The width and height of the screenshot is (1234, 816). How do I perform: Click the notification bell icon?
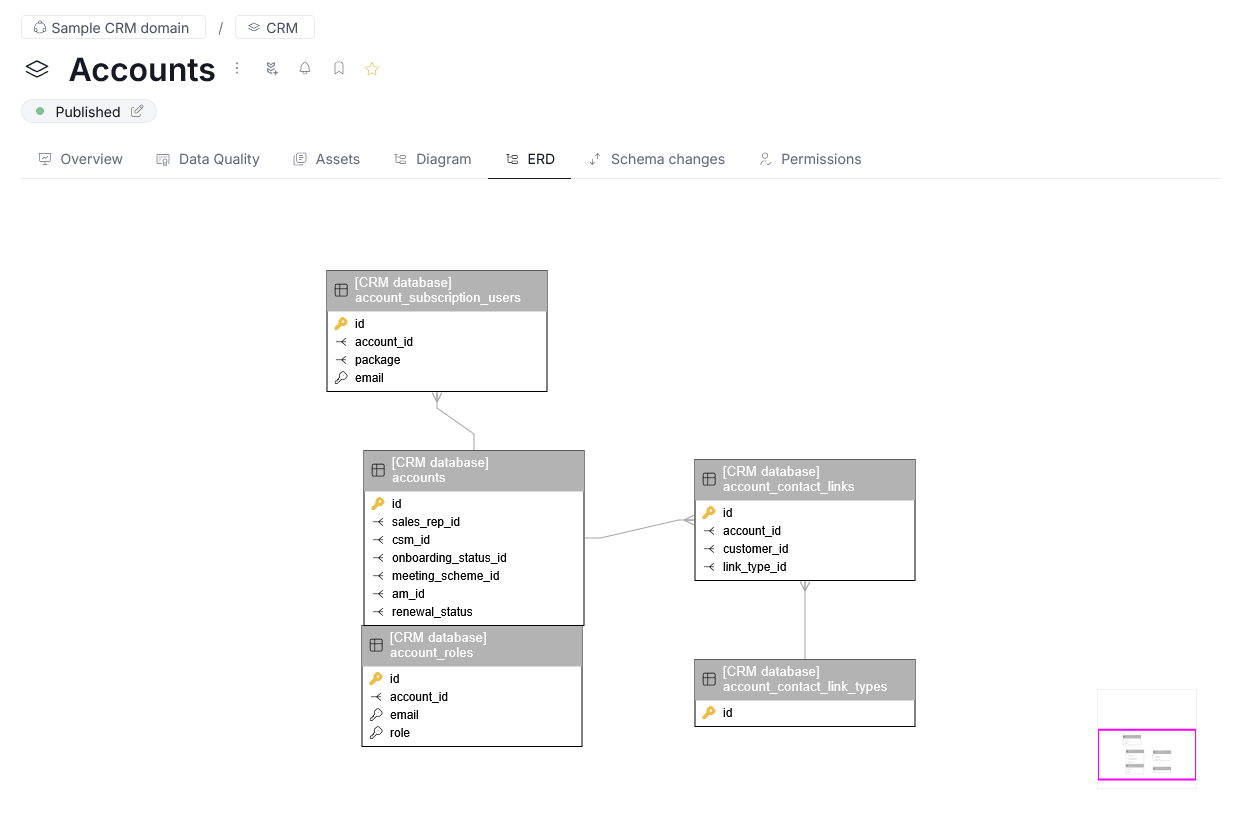305,69
